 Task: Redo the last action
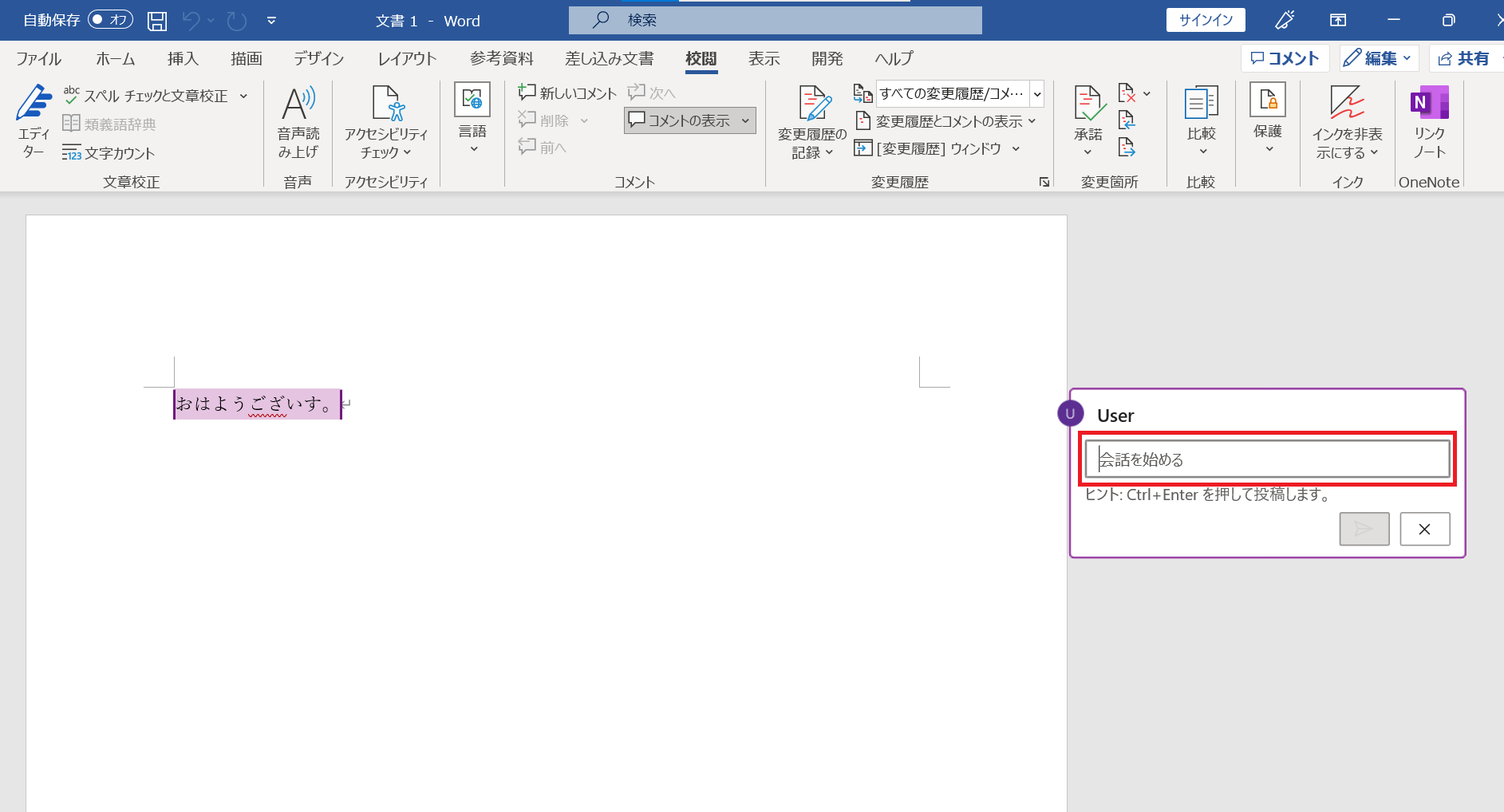[237, 21]
